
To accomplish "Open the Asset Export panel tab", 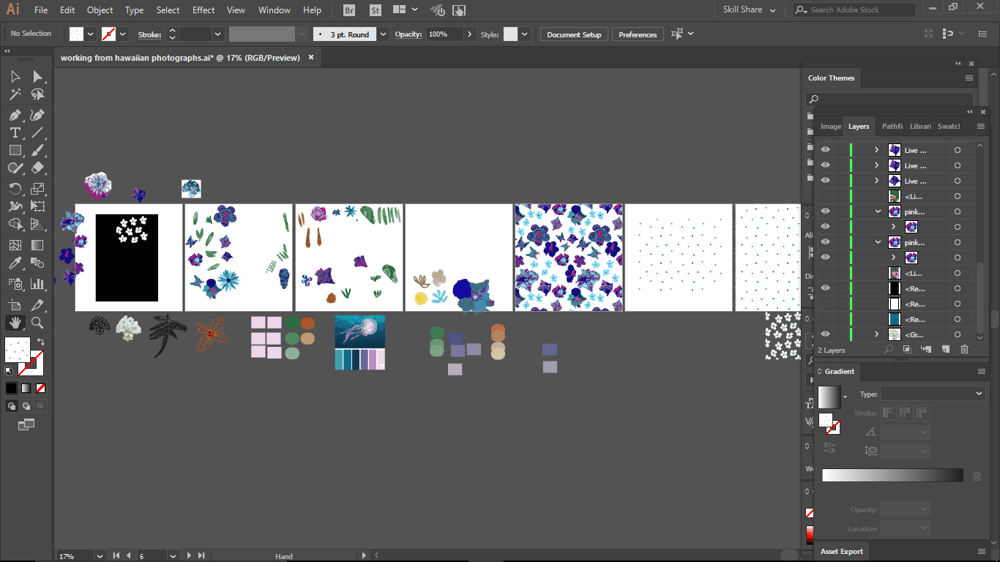I will click(x=841, y=551).
